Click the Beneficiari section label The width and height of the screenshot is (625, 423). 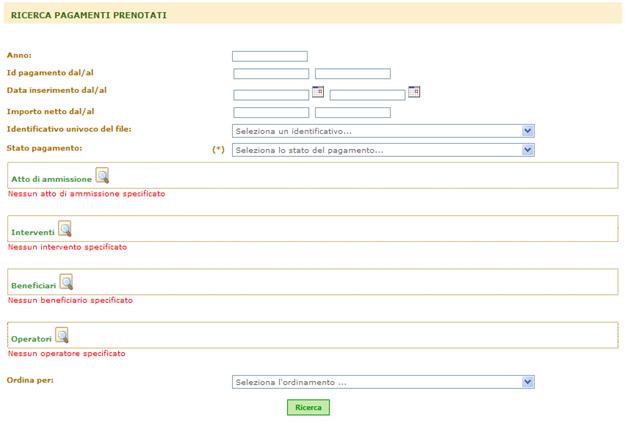click(x=33, y=285)
